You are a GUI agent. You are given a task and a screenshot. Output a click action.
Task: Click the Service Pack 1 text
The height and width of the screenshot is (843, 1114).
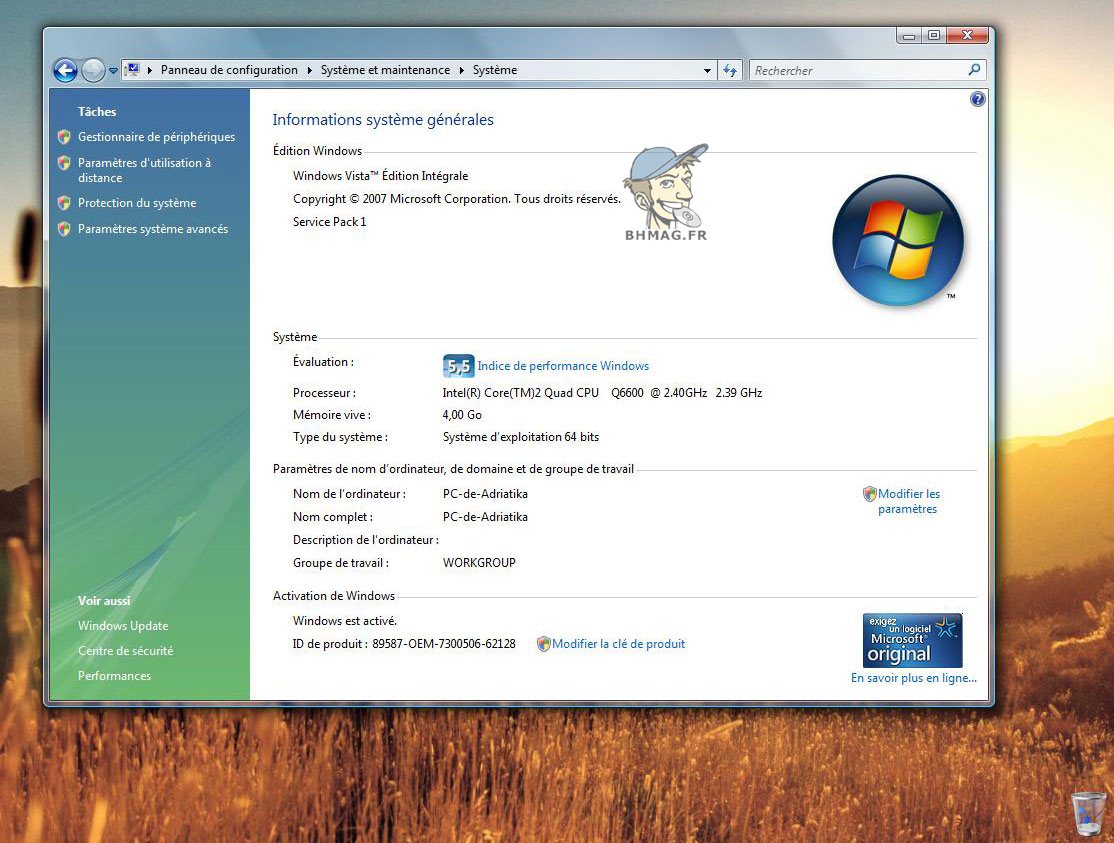point(330,222)
